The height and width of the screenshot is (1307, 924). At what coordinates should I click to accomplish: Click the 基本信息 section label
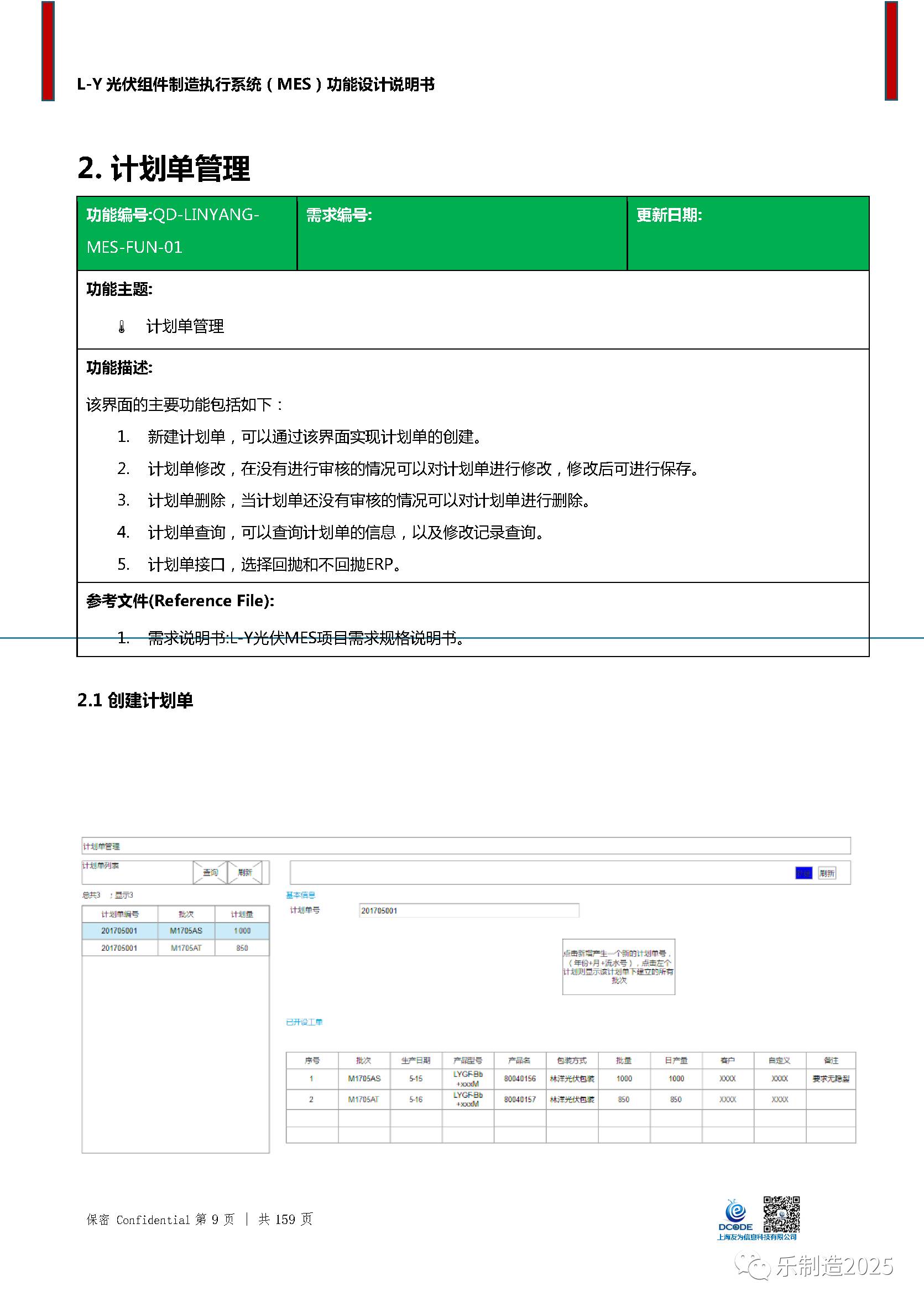tap(300, 895)
